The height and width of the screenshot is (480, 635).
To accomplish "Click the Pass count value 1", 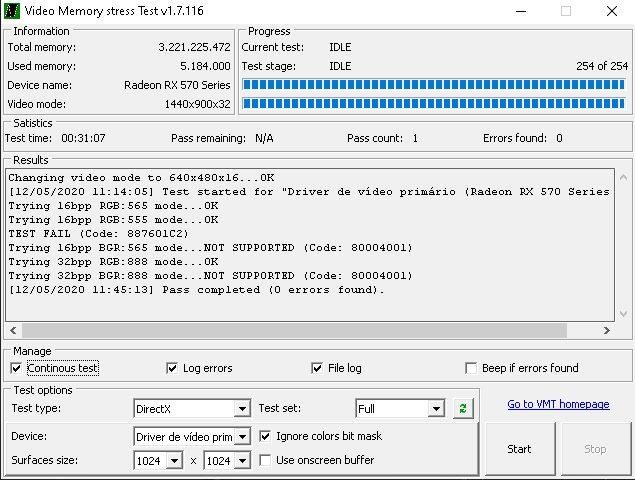I will (415, 138).
